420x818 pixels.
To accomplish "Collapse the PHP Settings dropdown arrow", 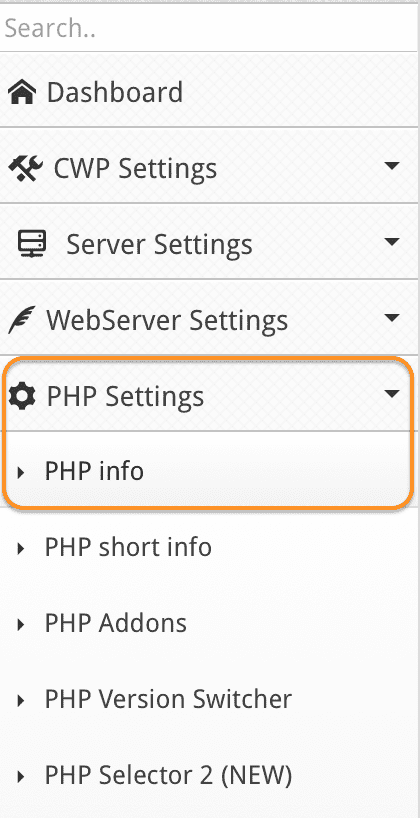I will 392,393.
